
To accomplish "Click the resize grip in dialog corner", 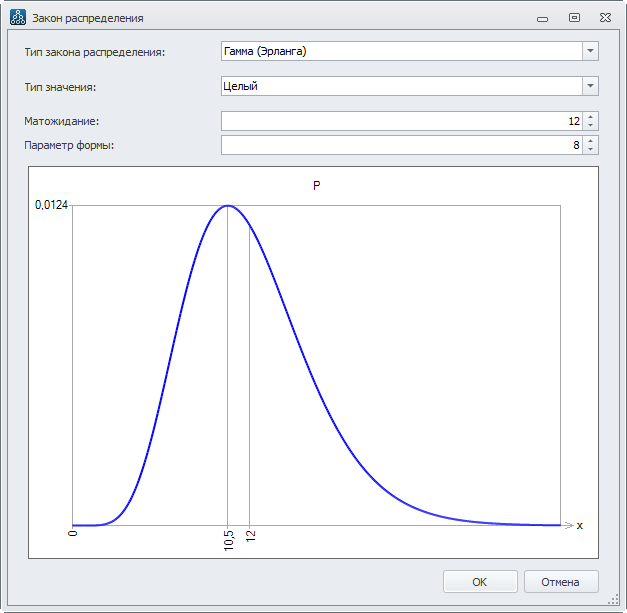I will (619, 605).
